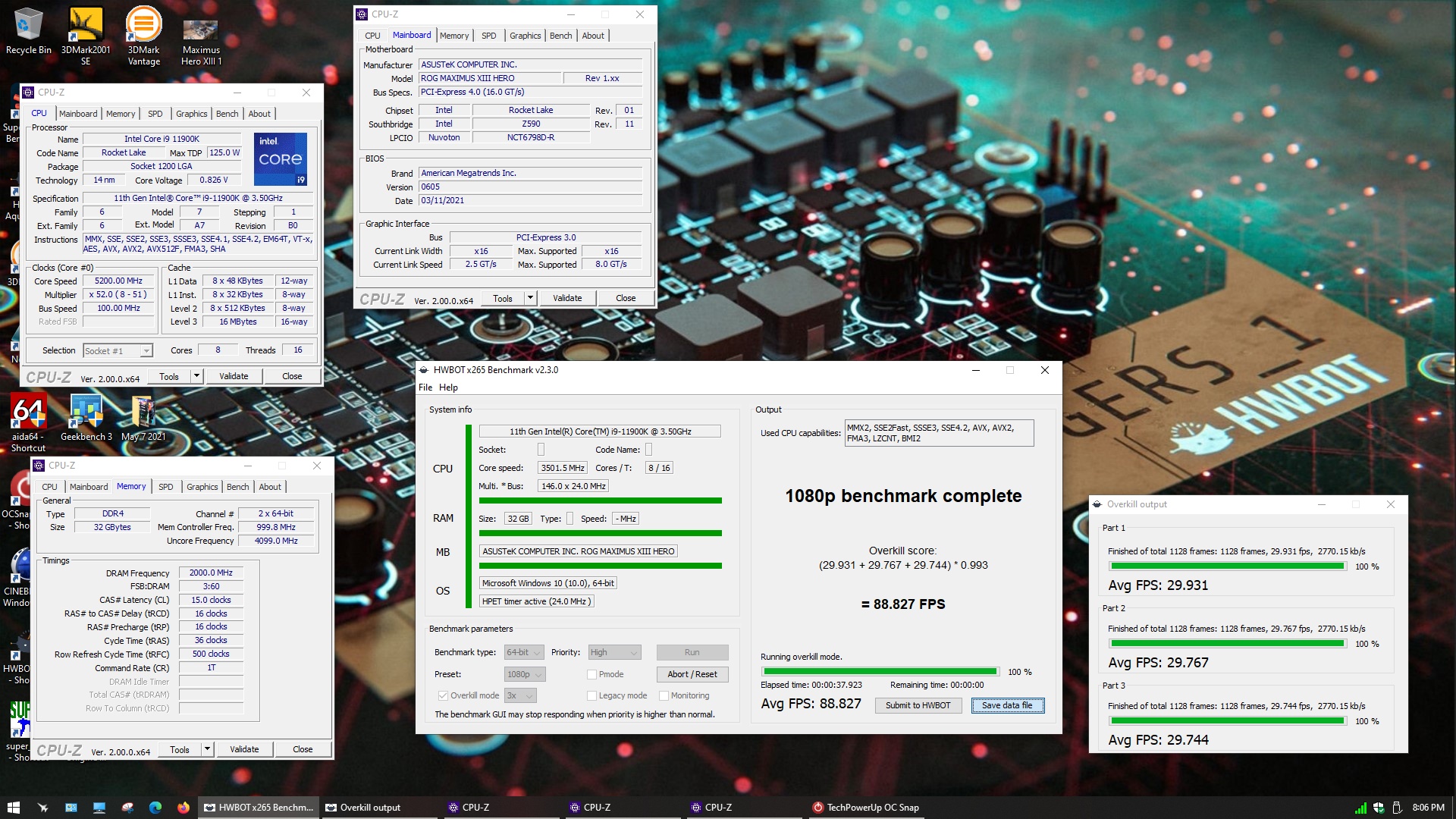This screenshot has width=1456, height=819.
Task: Open Firefox from the taskbar
Action: [184, 808]
